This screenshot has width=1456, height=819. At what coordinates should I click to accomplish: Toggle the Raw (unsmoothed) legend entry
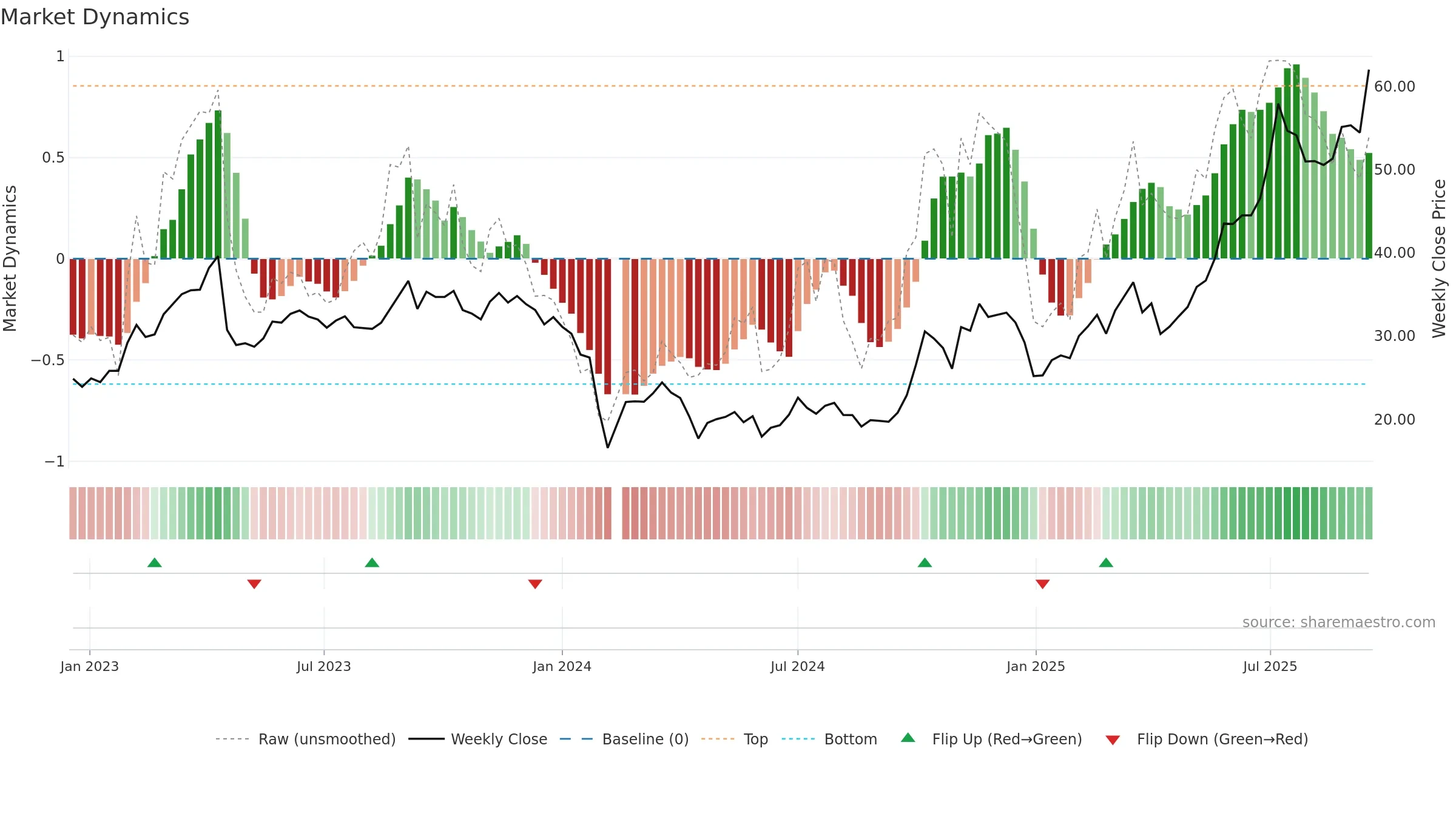306,739
